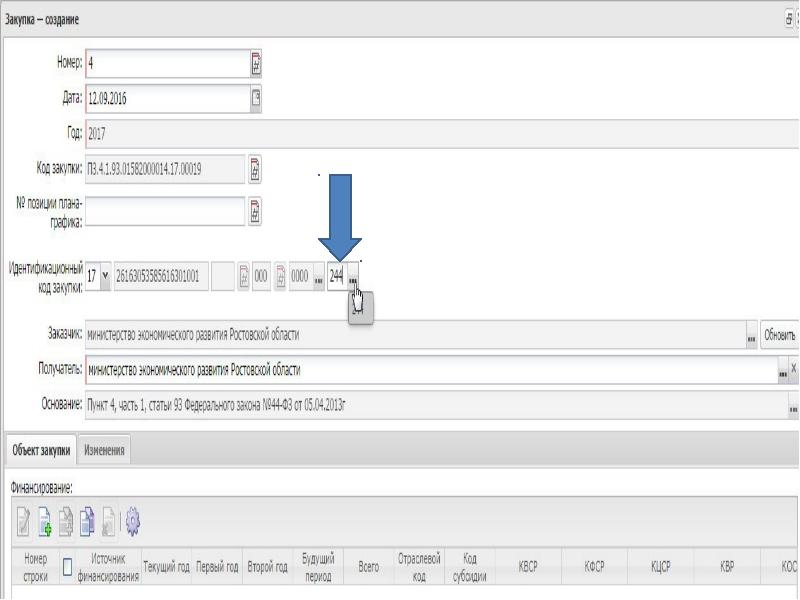Click КФСР column header
Image resolution: width=800 pixels, height=600 pixels.
click(594, 567)
